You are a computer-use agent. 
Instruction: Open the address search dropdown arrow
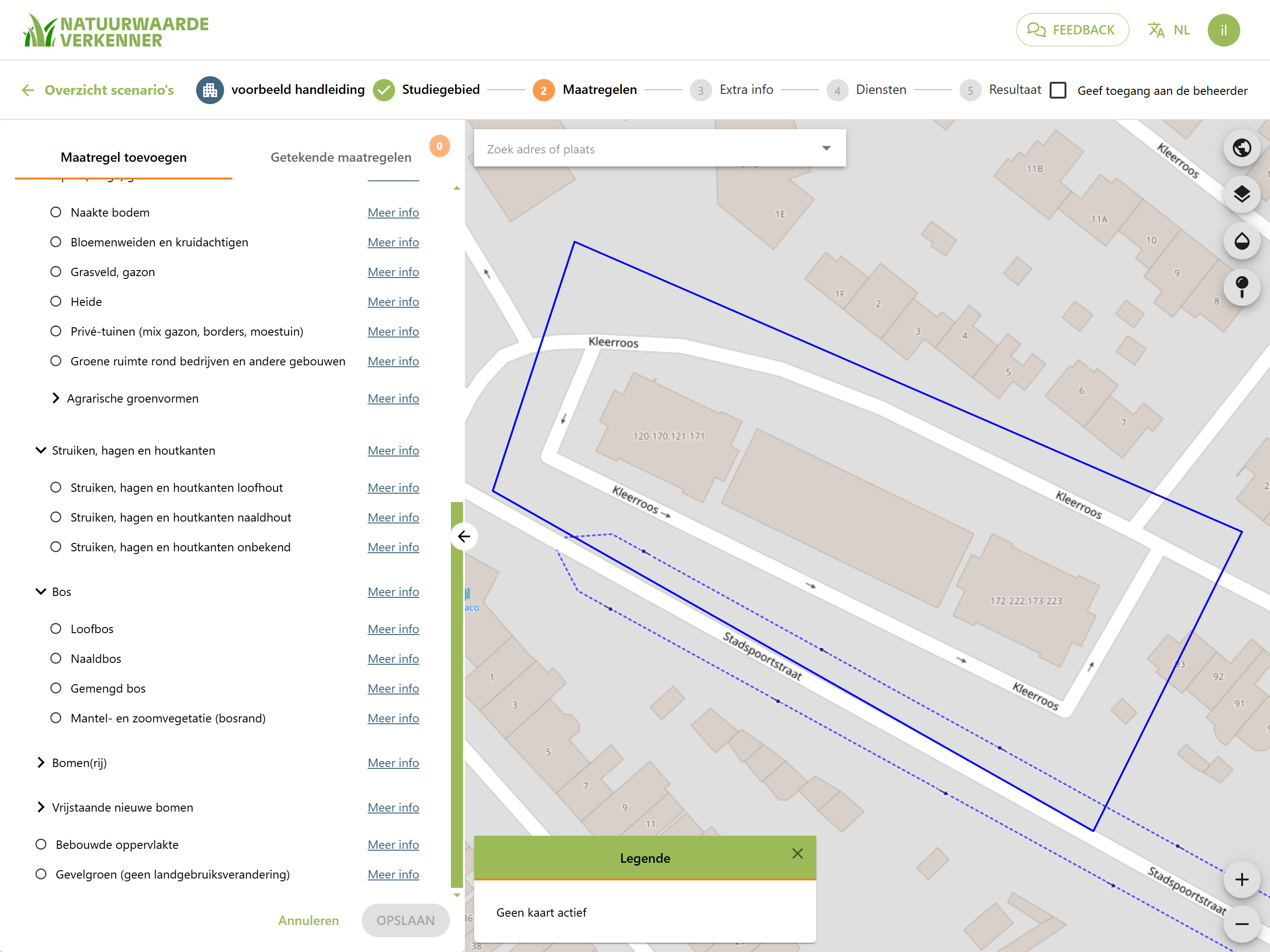(x=826, y=148)
